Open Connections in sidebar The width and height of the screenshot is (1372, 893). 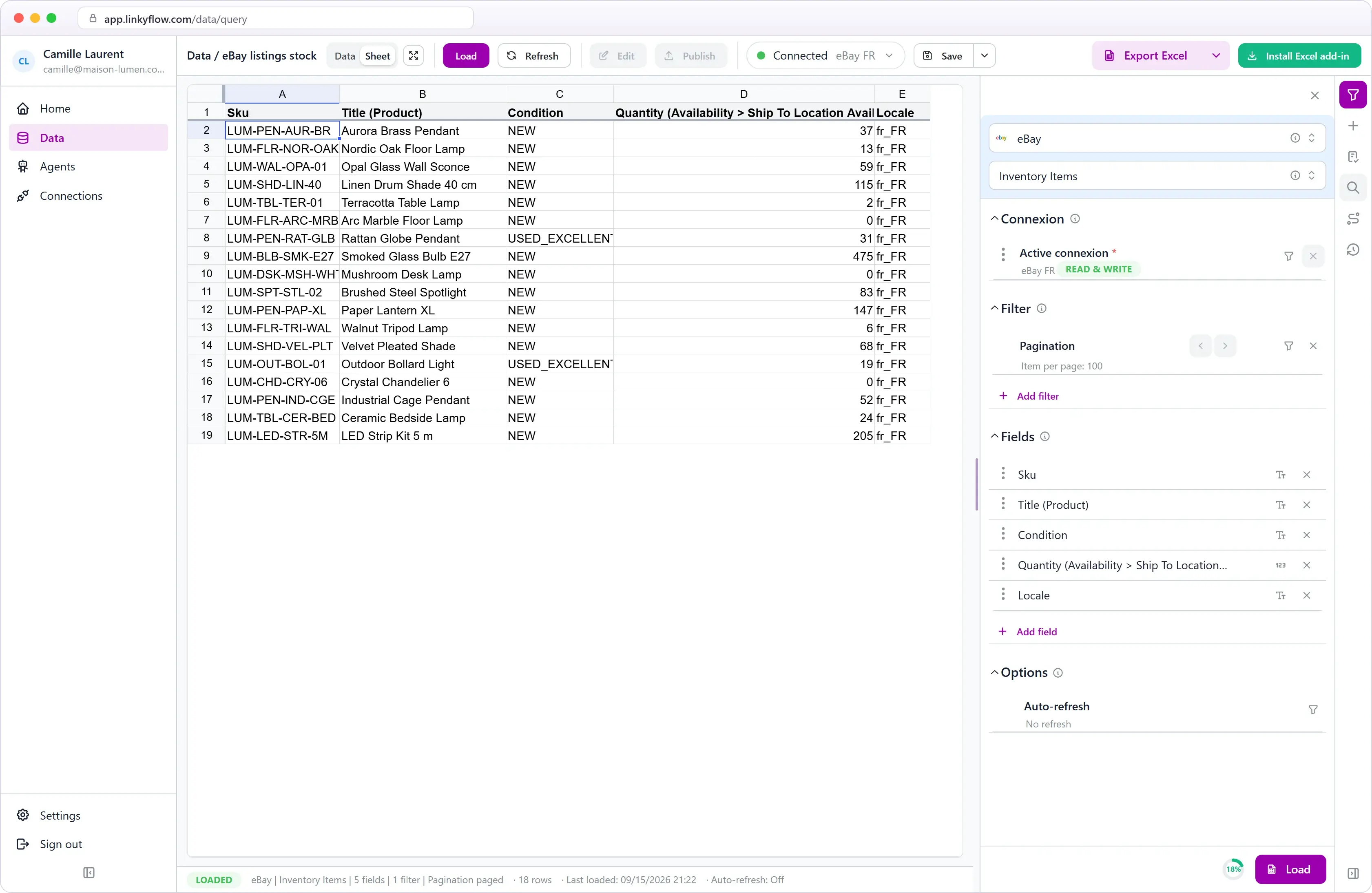point(88,196)
